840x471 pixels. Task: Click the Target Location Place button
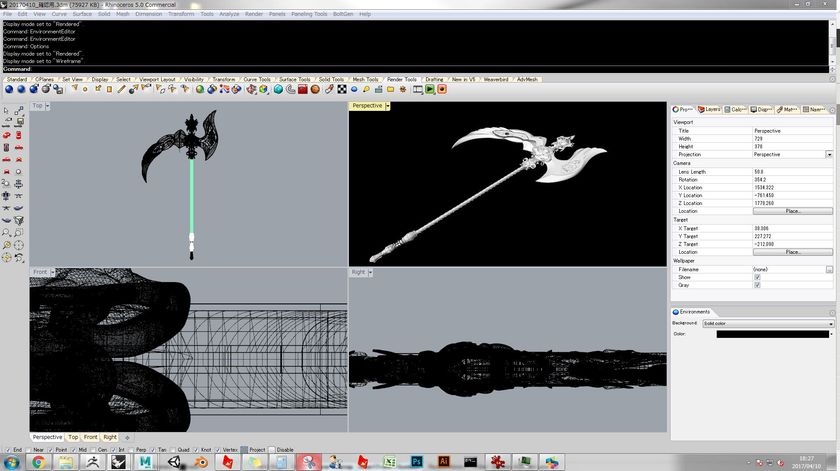[793, 252]
